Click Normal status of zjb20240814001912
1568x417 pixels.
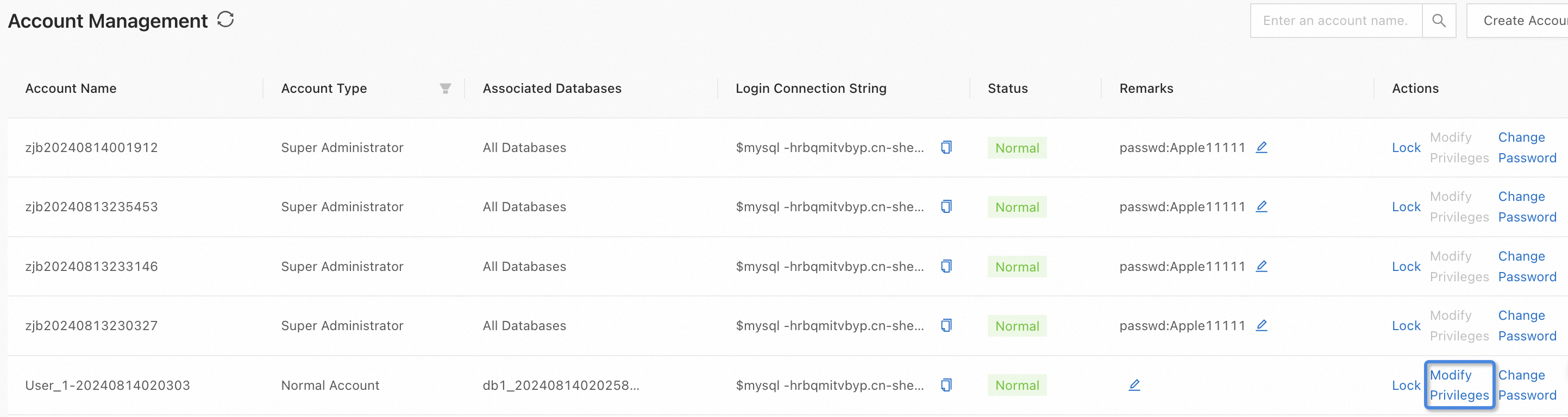tap(1017, 148)
